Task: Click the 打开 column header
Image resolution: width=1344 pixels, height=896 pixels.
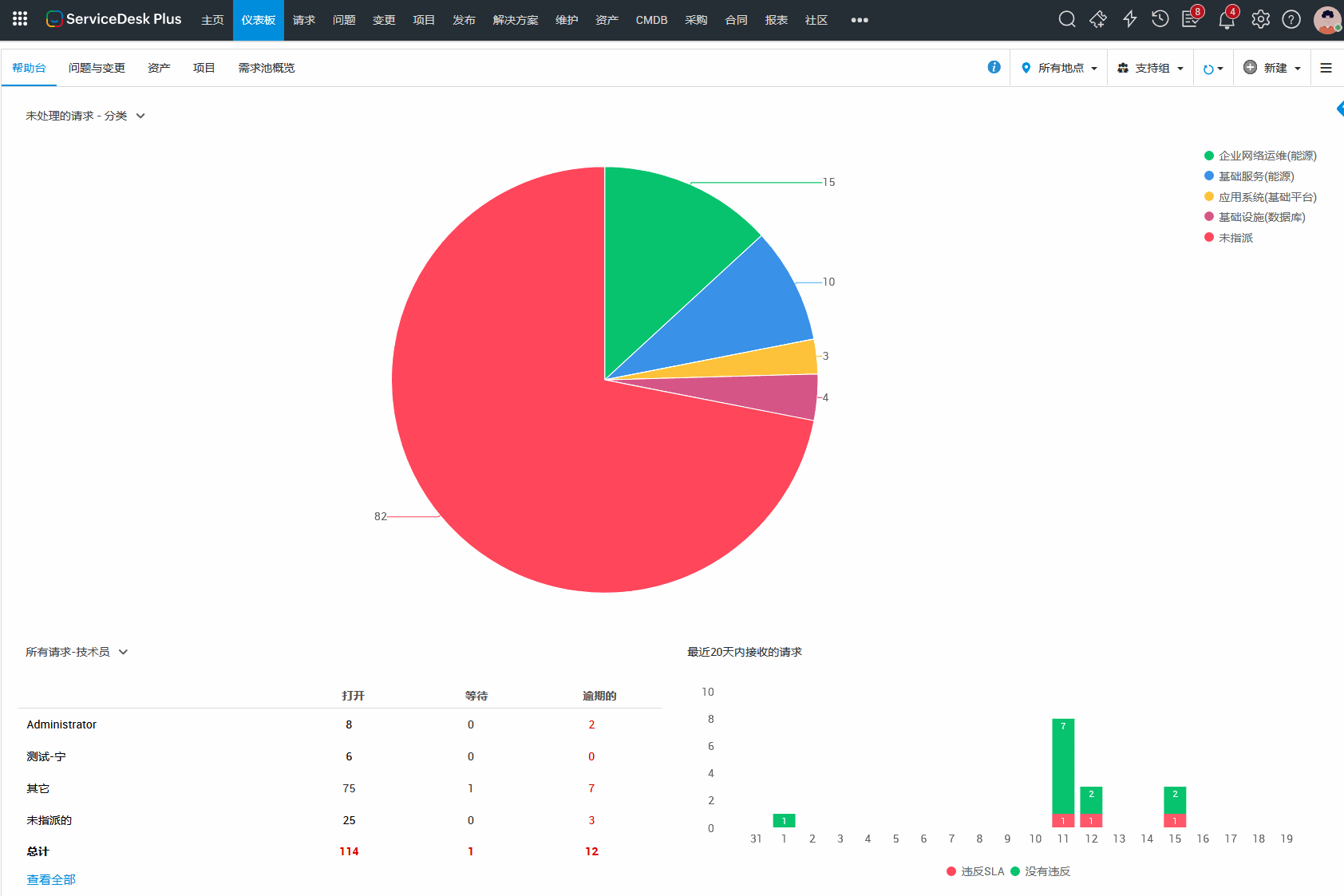Action: (x=353, y=696)
